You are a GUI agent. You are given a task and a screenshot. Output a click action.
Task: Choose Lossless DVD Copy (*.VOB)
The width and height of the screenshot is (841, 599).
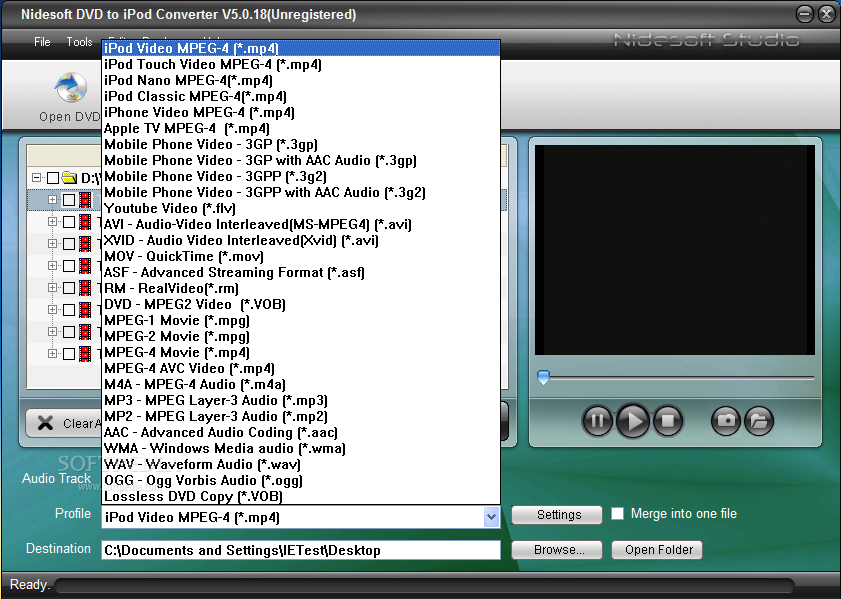[301, 497]
